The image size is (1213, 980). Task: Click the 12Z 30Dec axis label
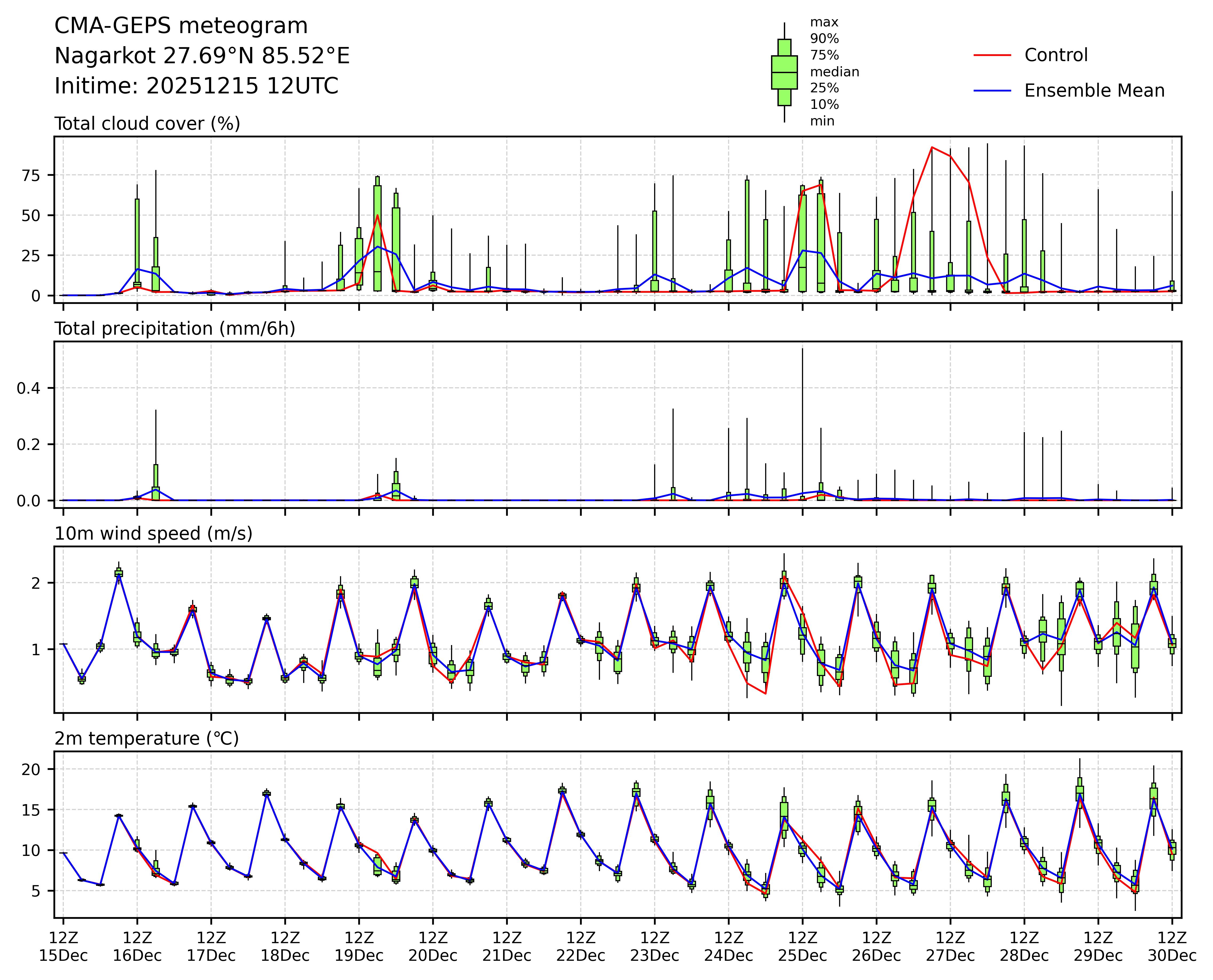click(1172, 947)
